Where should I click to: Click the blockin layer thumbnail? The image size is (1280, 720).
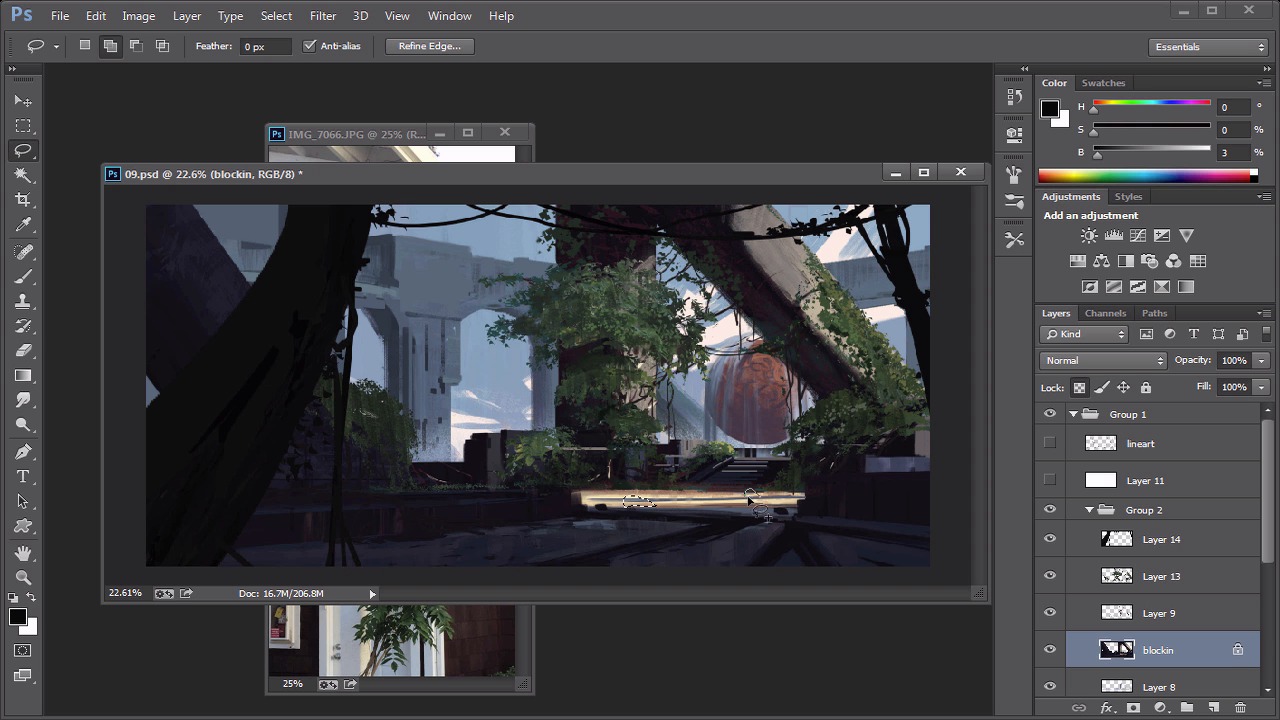(x=1117, y=650)
